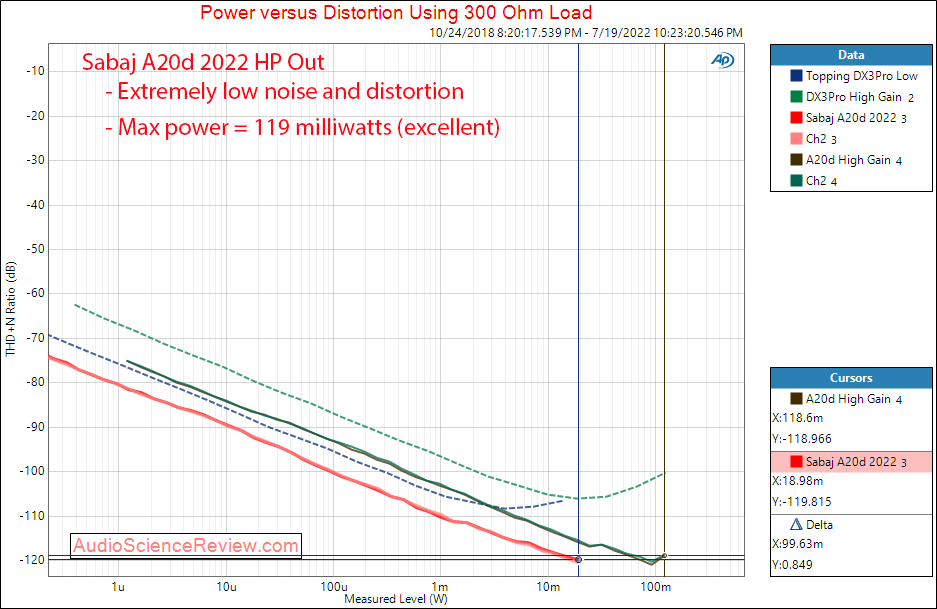This screenshot has width=937, height=609.
Task: Click the timestamp text below the title
Action: pos(586,33)
